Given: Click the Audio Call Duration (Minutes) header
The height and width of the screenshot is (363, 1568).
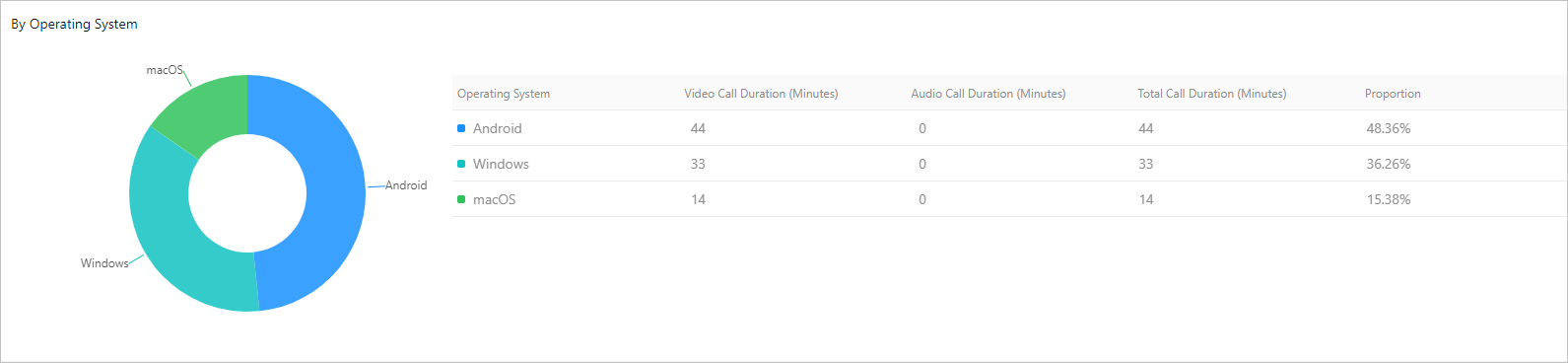Looking at the screenshot, I should click(989, 94).
